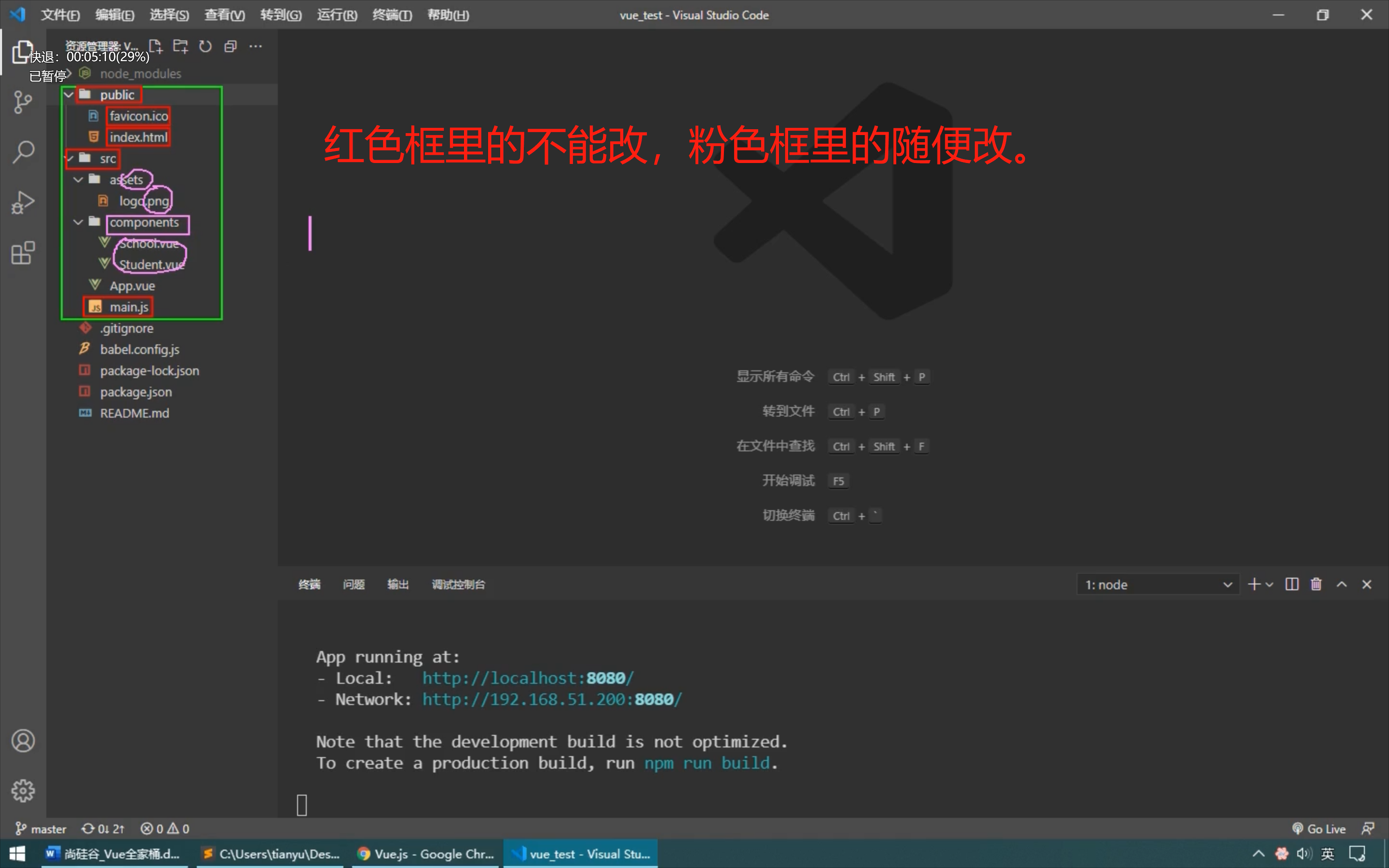
Task: Collapse all folders in explorer
Action: tap(231, 46)
